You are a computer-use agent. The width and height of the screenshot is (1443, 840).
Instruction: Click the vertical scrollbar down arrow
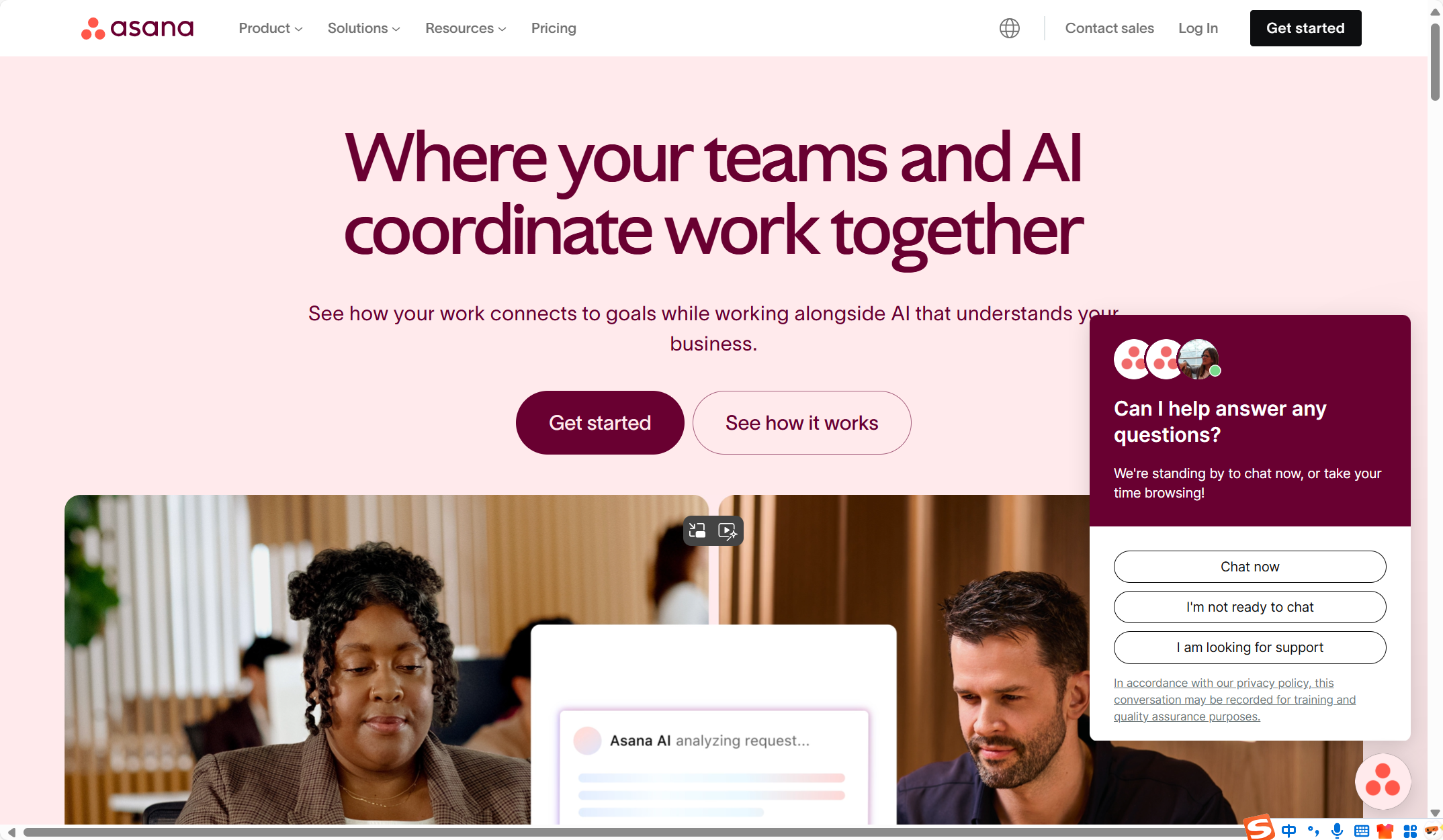pos(1435,812)
